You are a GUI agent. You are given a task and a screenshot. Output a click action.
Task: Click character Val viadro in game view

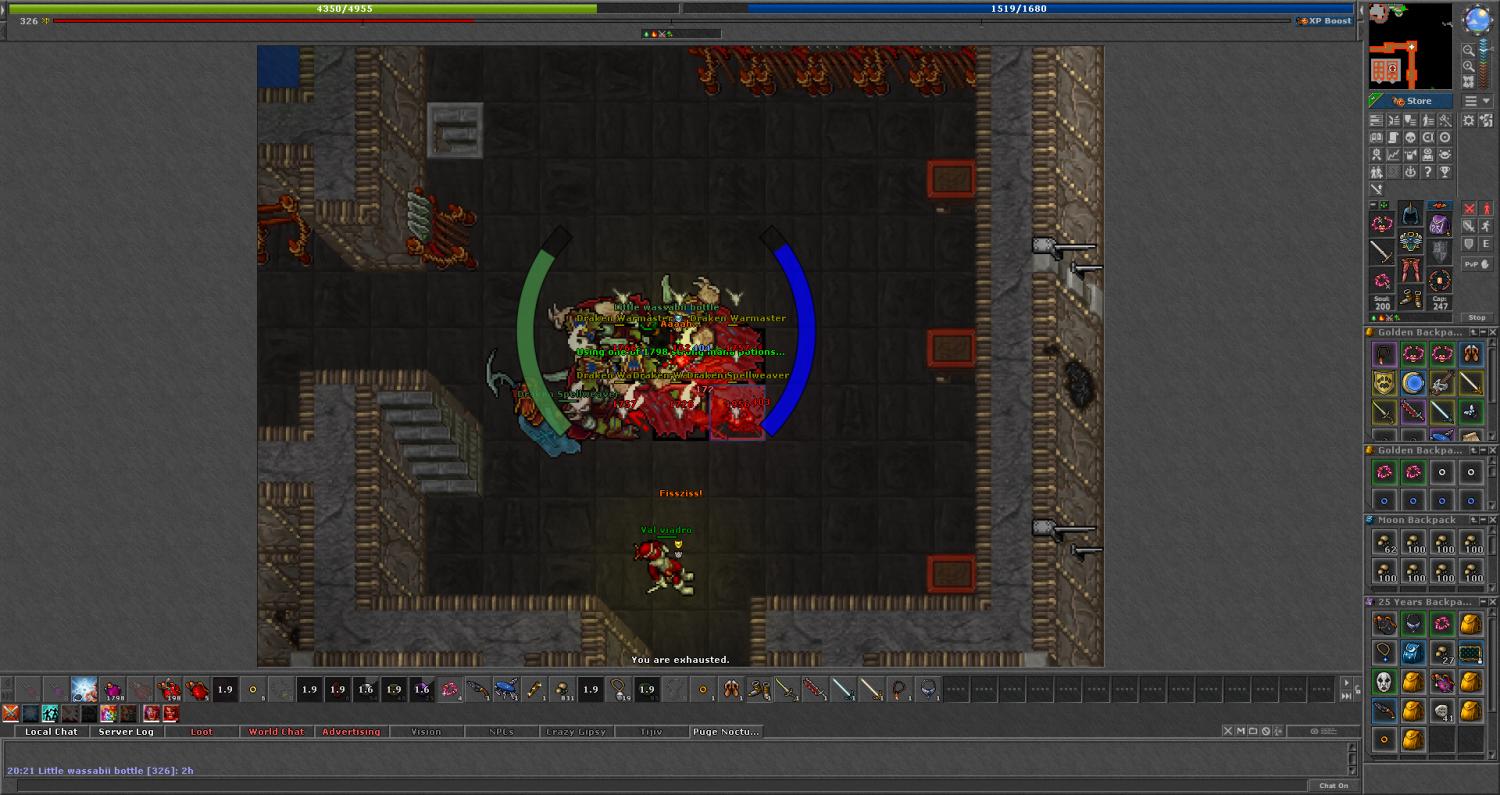[664, 565]
